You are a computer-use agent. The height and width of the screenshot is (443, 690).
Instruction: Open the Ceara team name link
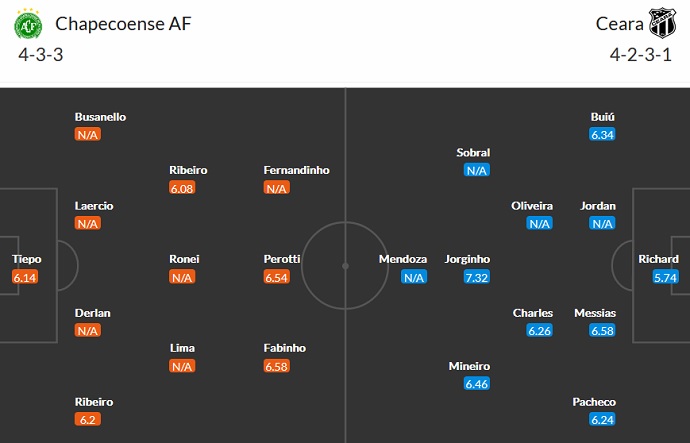click(617, 22)
